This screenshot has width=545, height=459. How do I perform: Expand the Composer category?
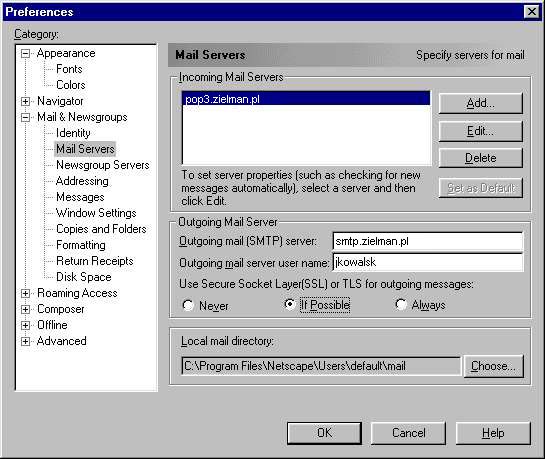tap(25, 310)
